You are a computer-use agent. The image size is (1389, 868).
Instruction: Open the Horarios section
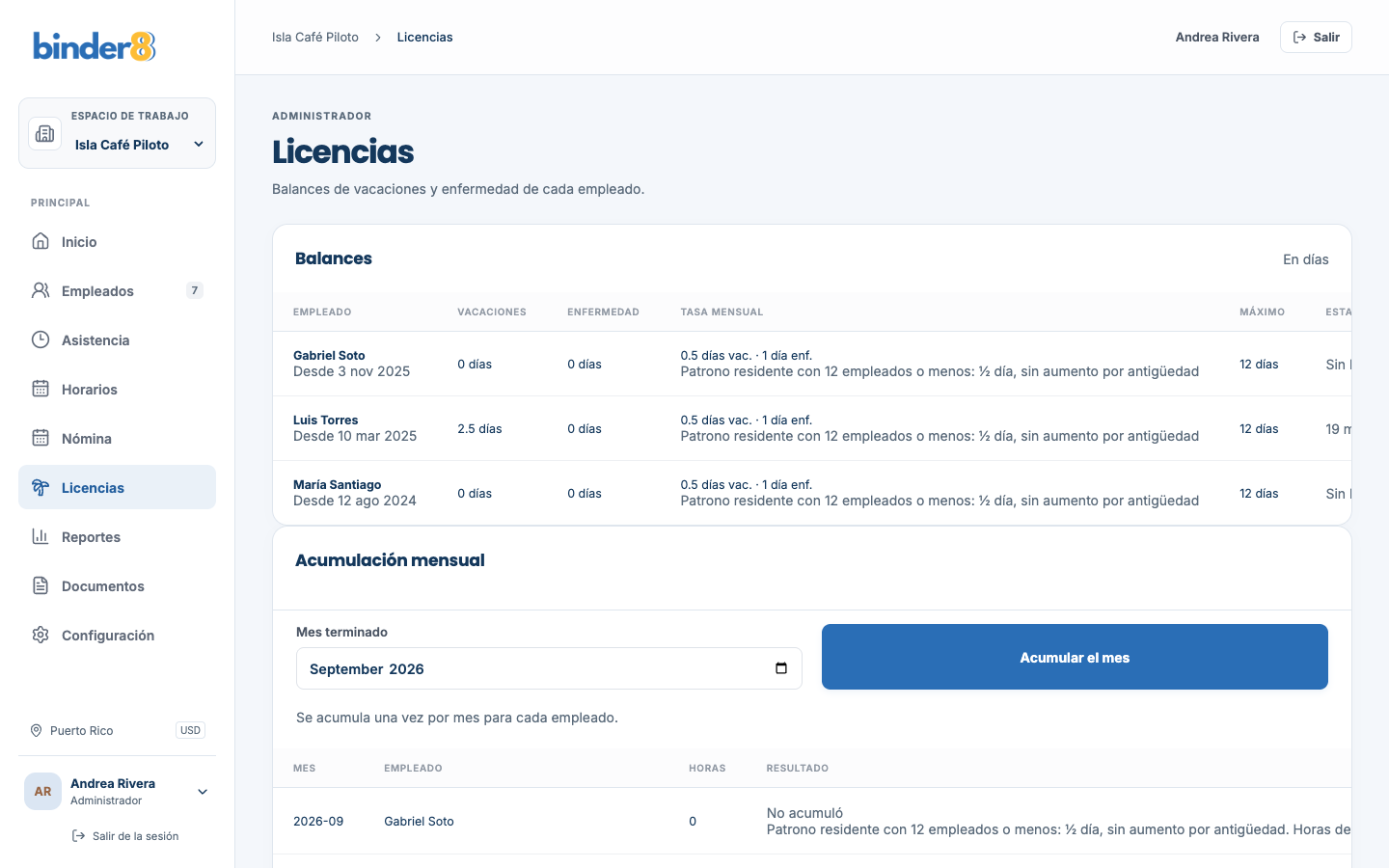117,389
